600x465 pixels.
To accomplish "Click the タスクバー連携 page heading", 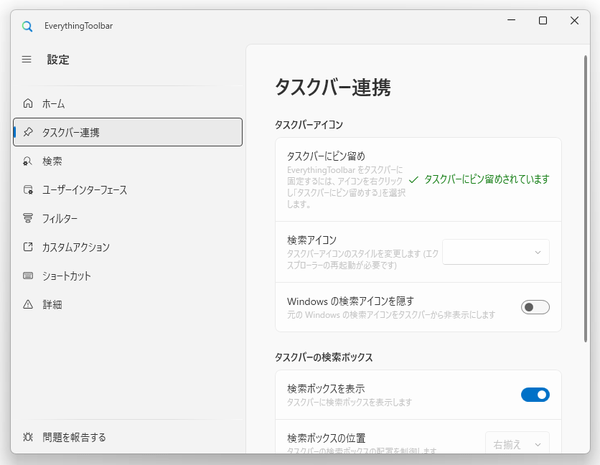I will (x=333, y=87).
